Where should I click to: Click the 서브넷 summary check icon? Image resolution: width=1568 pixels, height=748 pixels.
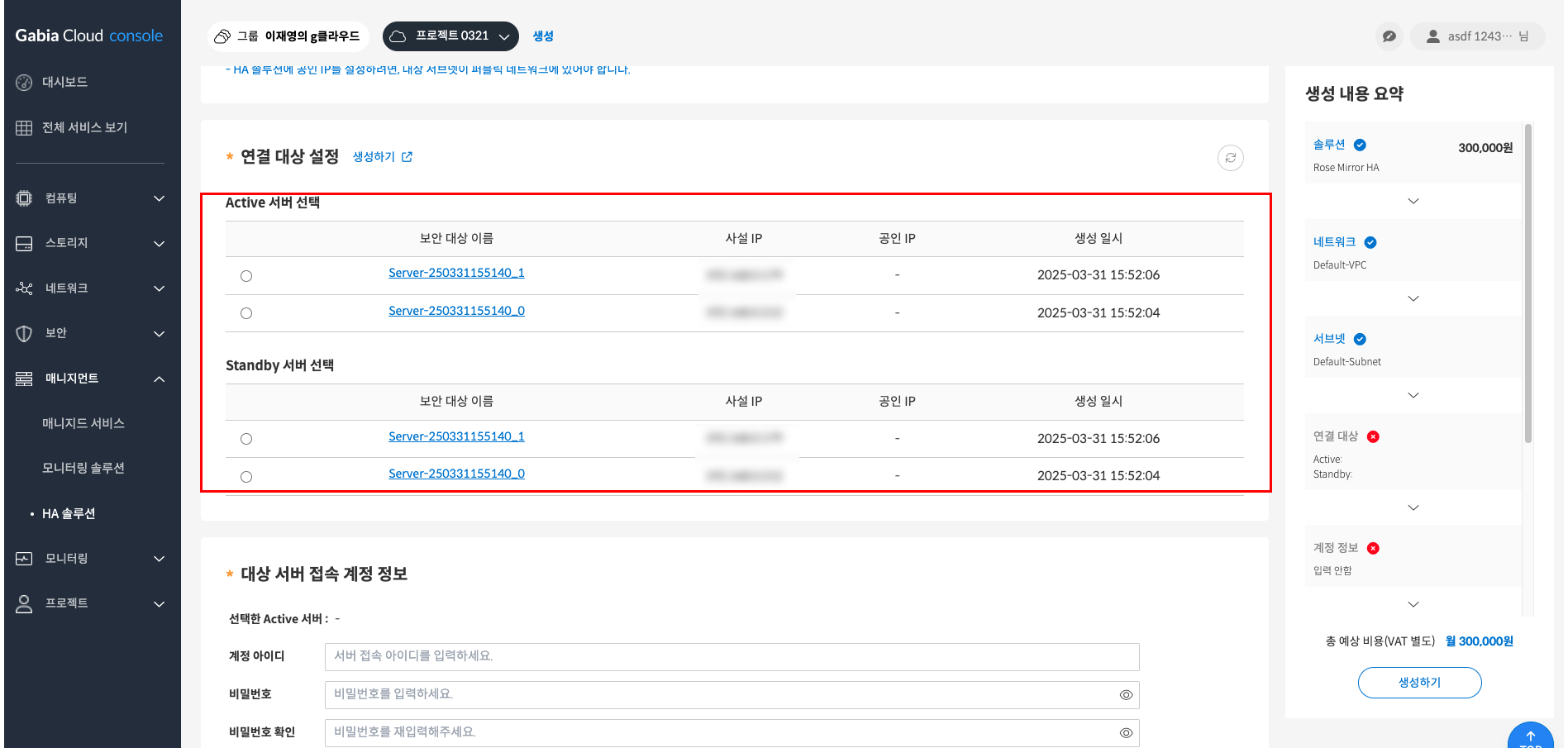1360,339
